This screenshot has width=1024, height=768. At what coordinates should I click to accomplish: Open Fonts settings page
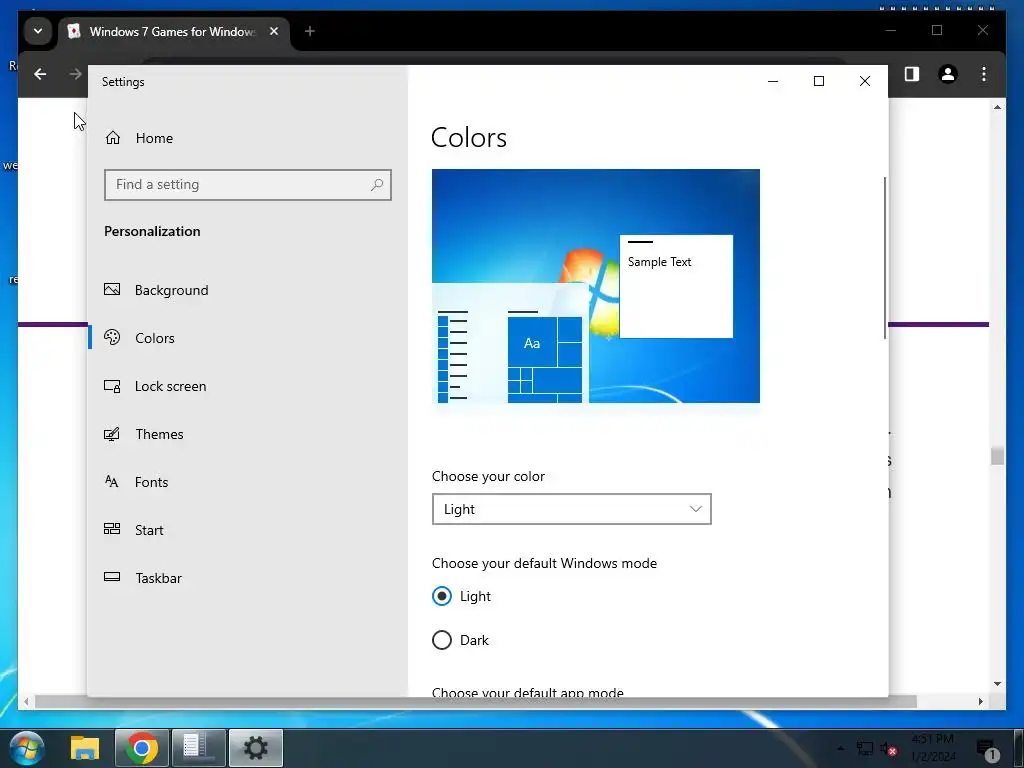(152, 482)
